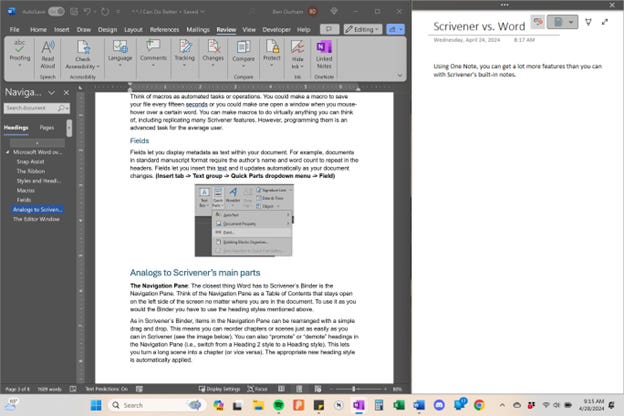Click the comments bubble button beside Editing
624x416 pixels.
point(329,29)
